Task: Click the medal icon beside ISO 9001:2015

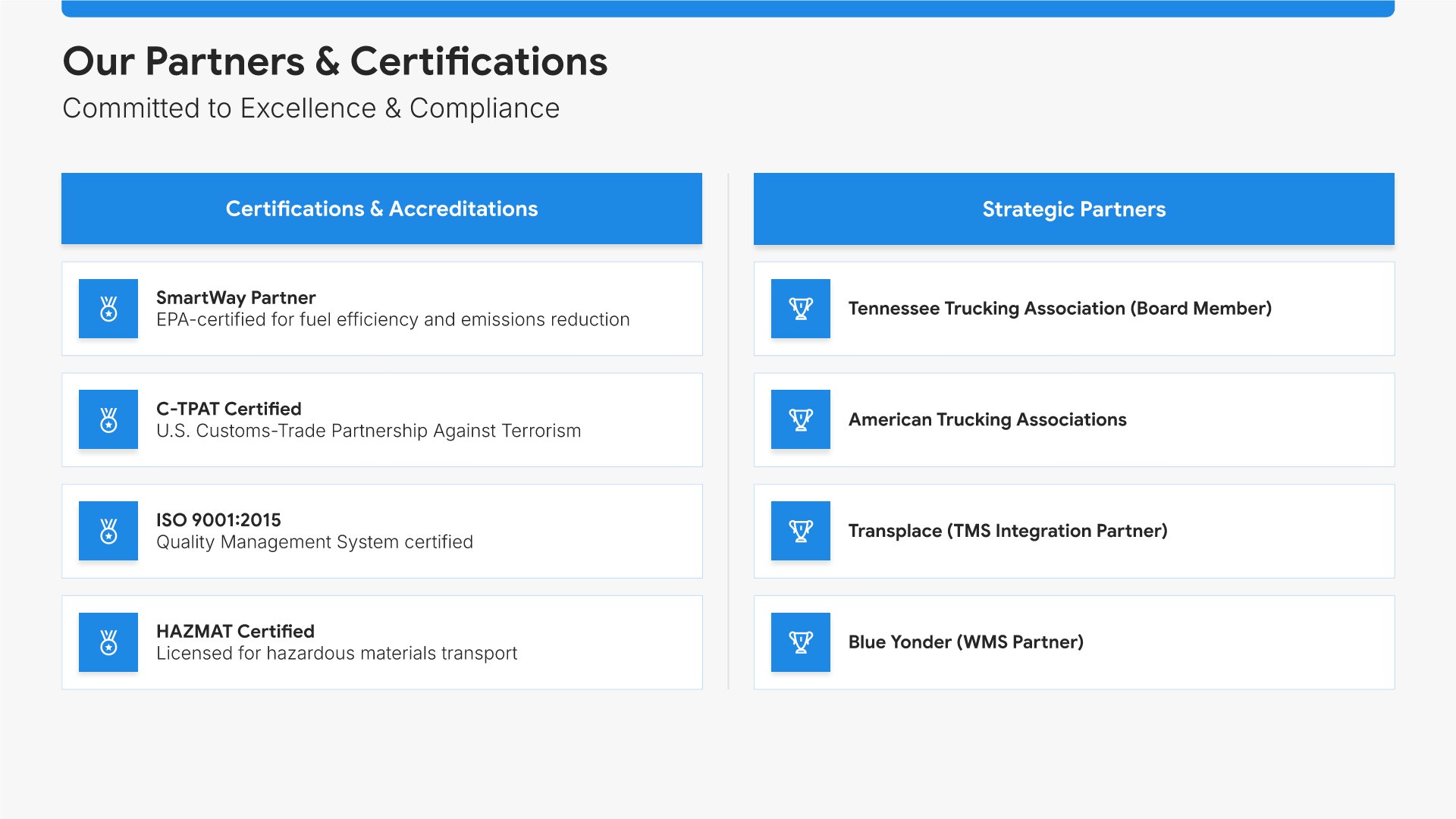Action: coord(108,531)
